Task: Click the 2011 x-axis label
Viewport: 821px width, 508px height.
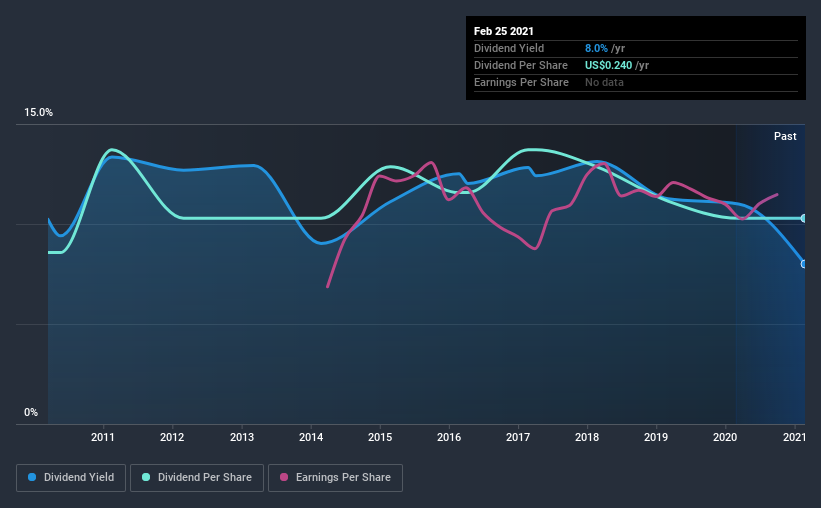Action: point(103,437)
